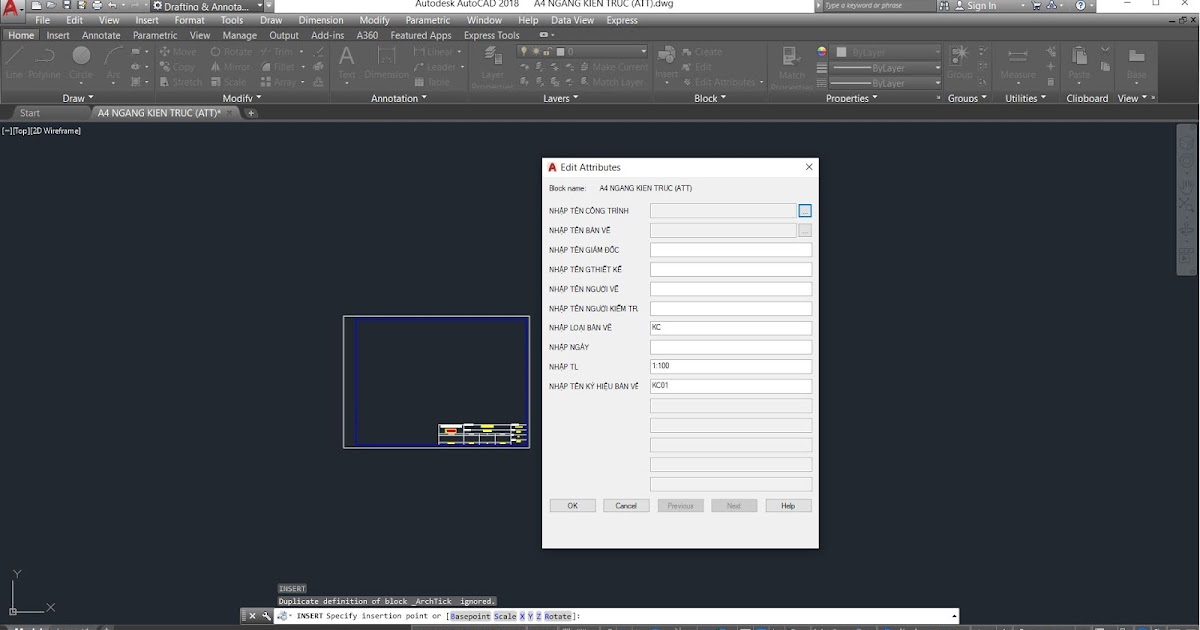
Task: Click the Help question mark icon
Action: click(x=1081, y=6)
